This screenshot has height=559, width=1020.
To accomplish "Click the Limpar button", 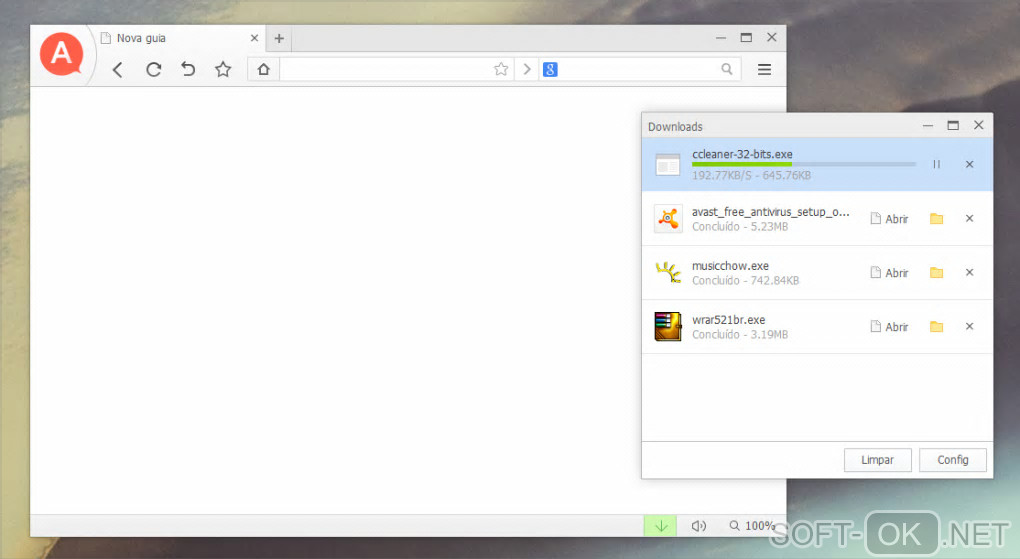I will pos(878,460).
